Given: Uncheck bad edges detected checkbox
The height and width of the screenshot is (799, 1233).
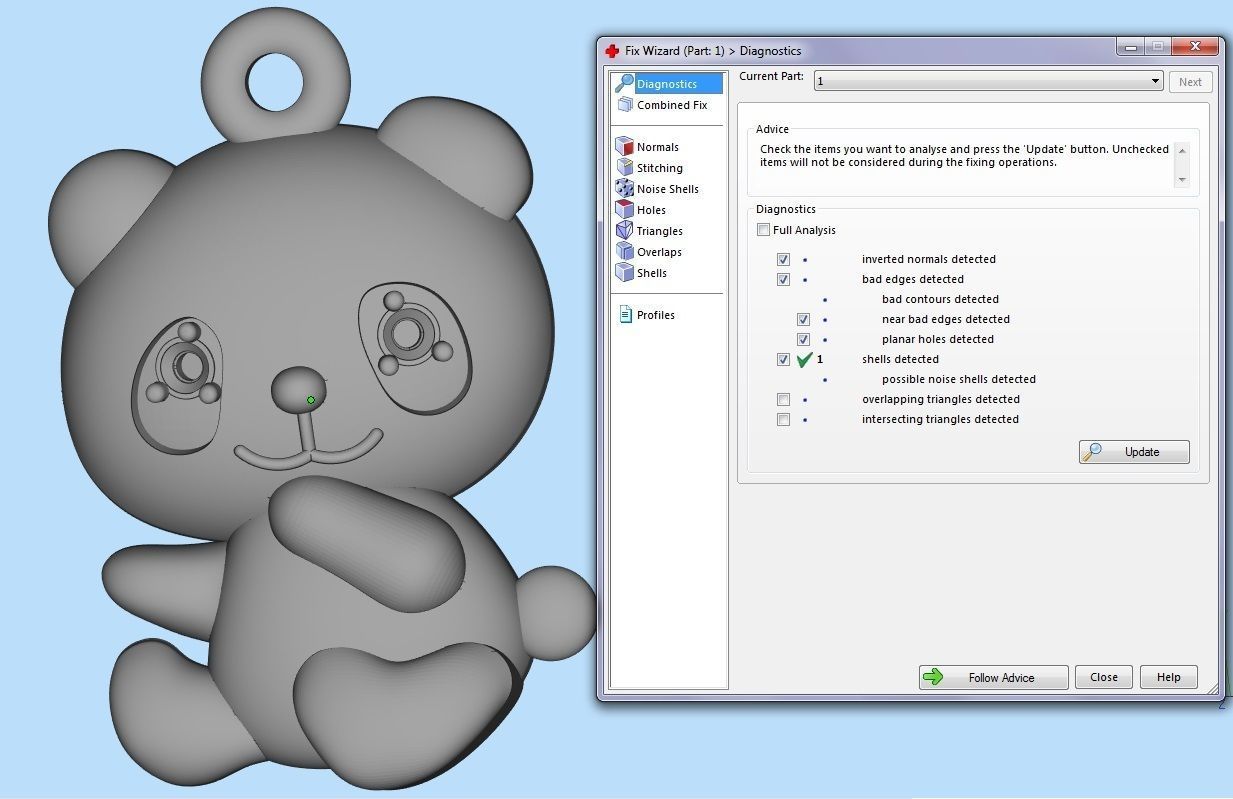Looking at the screenshot, I should (783, 280).
